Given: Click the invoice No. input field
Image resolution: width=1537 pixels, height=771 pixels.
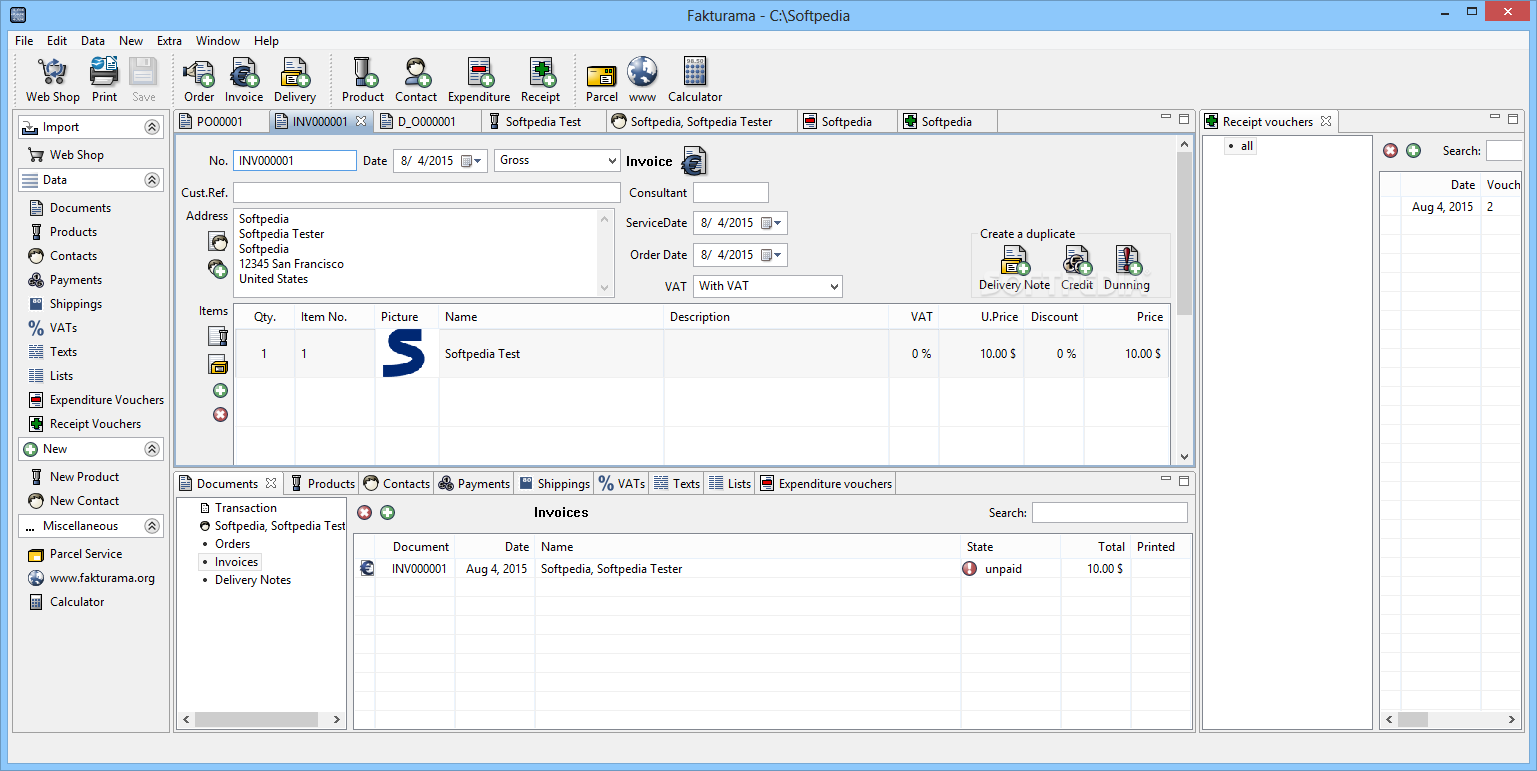Looking at the screenshot, I should click(295, 160).
